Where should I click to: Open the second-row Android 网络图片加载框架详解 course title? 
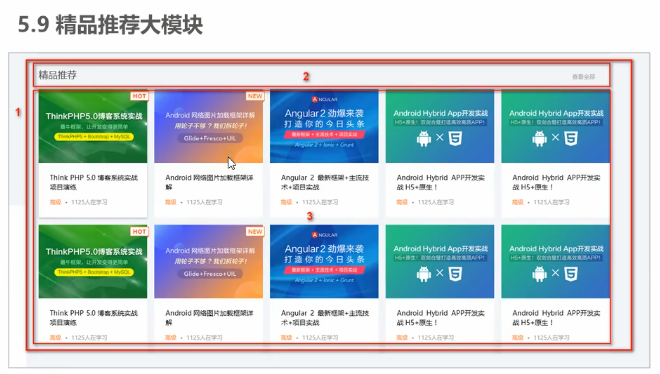pyautogui.click(x=209, y=318)
